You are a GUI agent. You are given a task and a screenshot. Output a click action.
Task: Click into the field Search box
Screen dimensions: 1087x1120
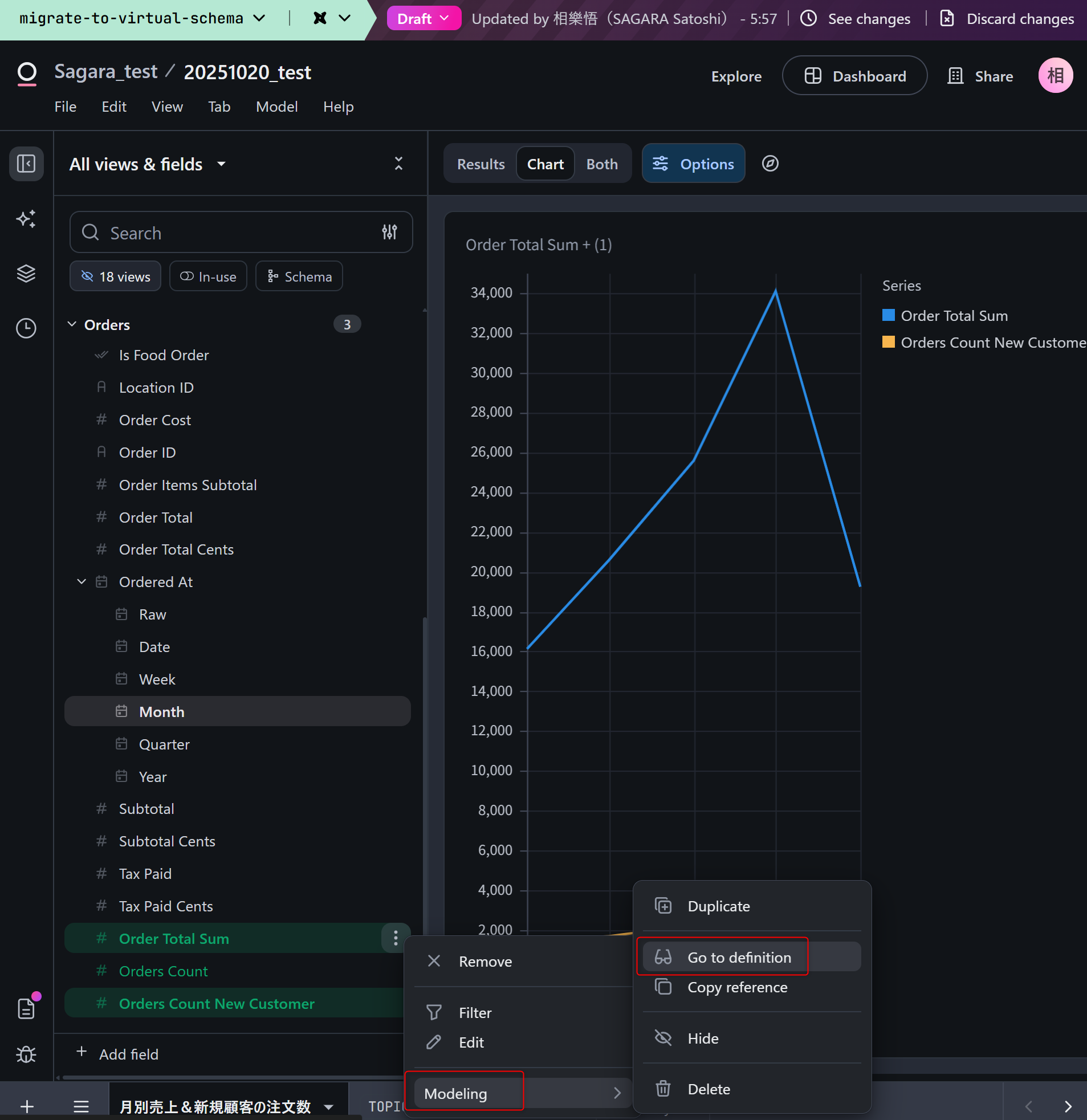coord(229,233)
